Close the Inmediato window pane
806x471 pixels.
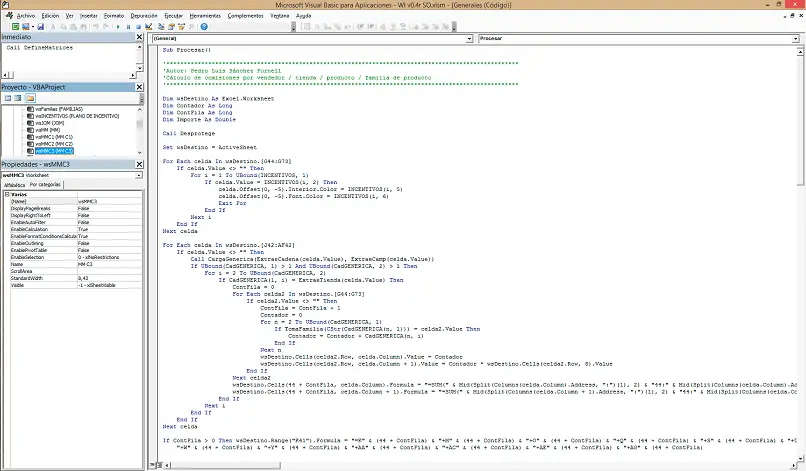[x=140, y=38]
